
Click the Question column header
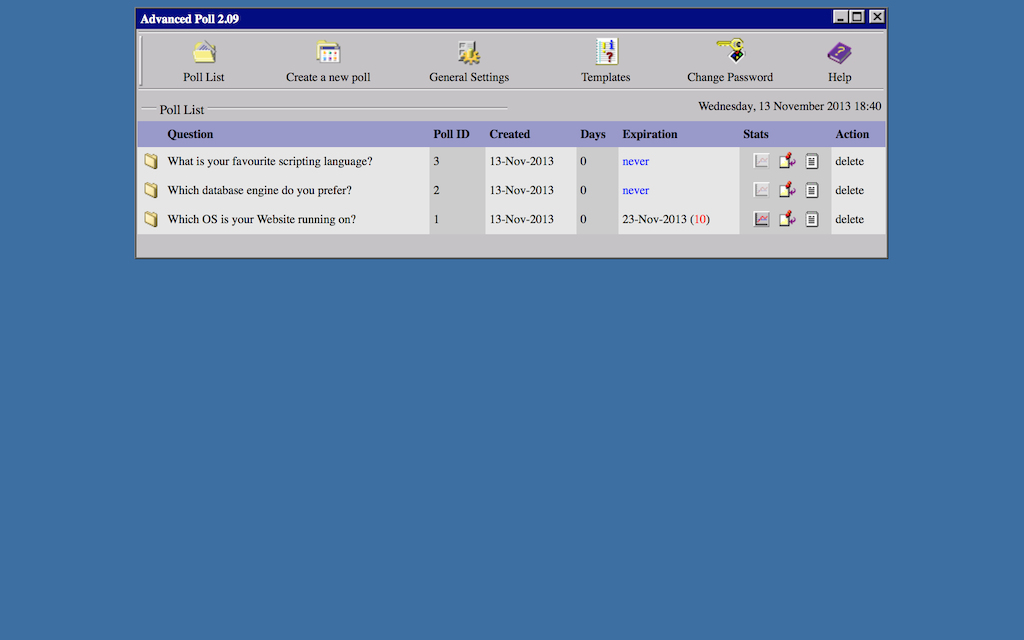(x=190, y=134)
